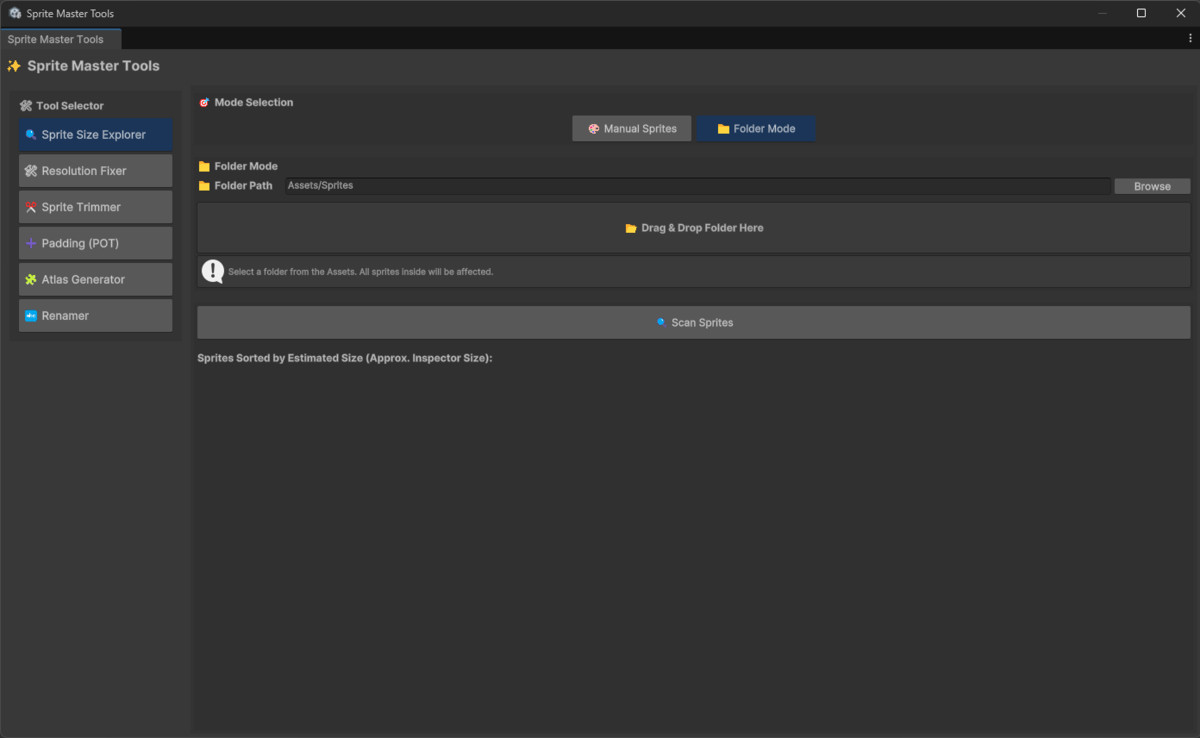The width and height of the screenshot is (1200, 738).
Task: Click the Sprites Sorted by Estimated Size label
Action: pyautogui.click(x=345, y=357)
